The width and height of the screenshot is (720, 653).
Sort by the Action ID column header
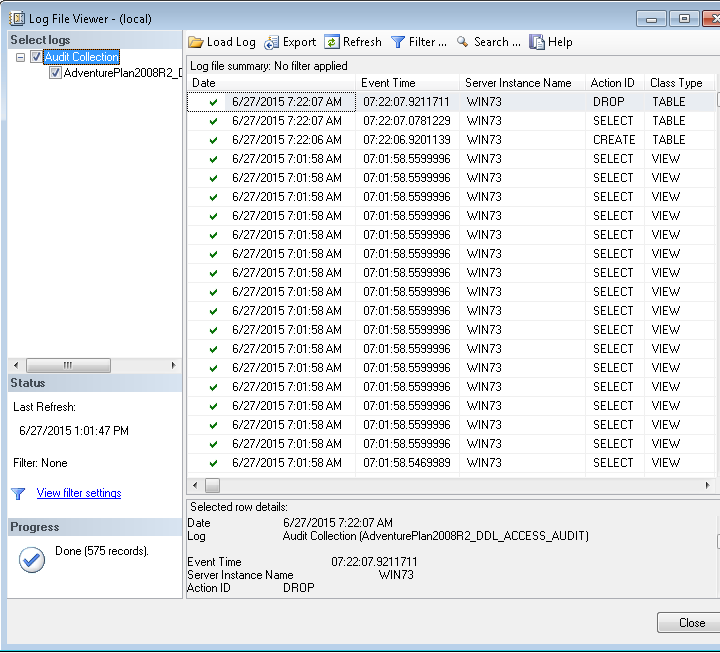point(612,83)
